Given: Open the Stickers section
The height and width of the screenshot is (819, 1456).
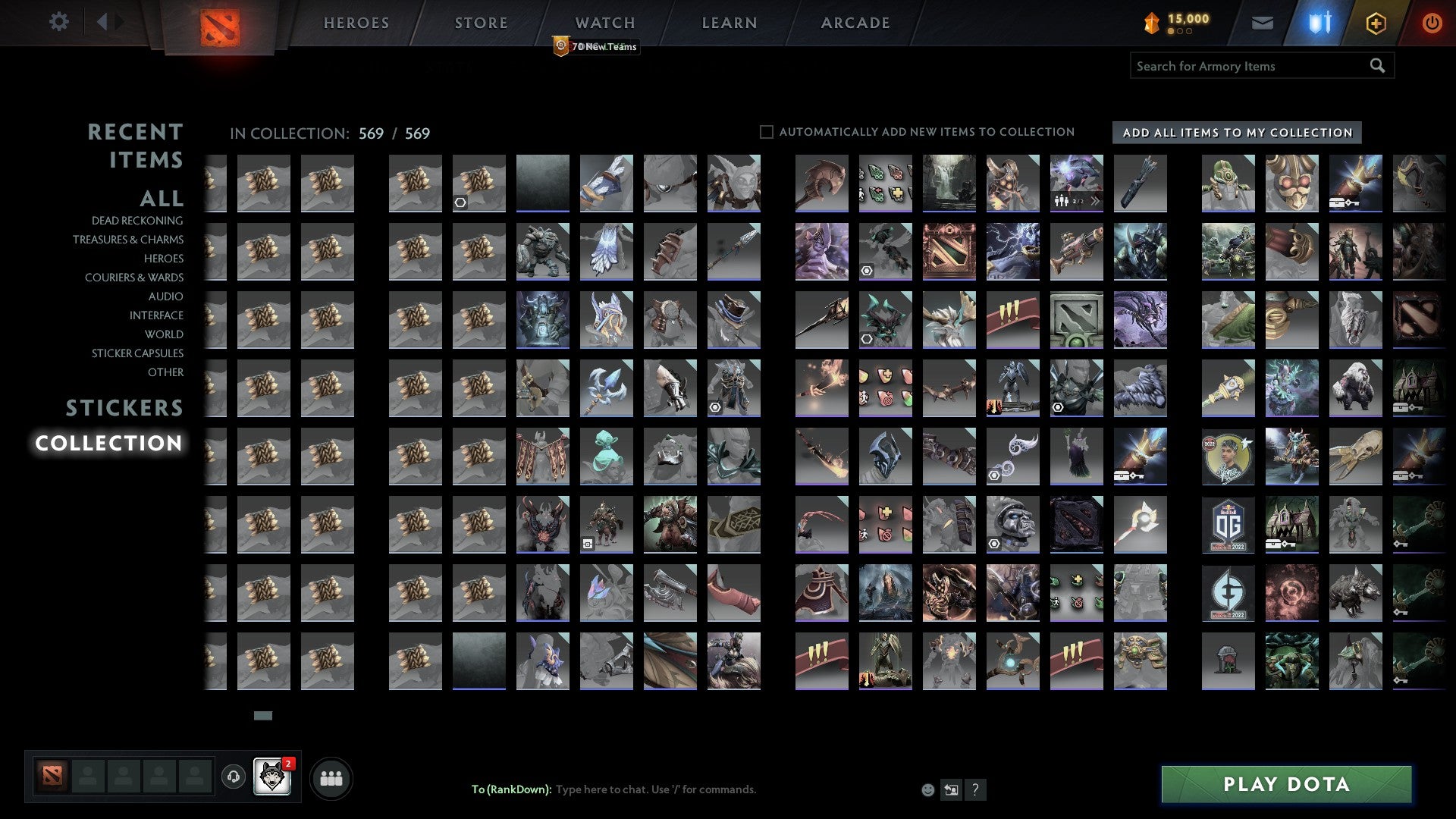Looking at the screenshot, I should coord(124,408).
